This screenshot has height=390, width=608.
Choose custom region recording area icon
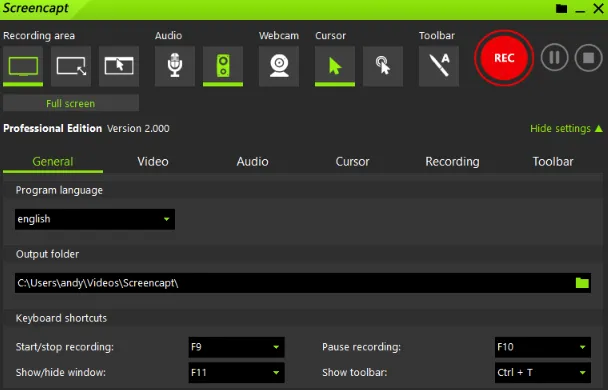click(71, 66)
